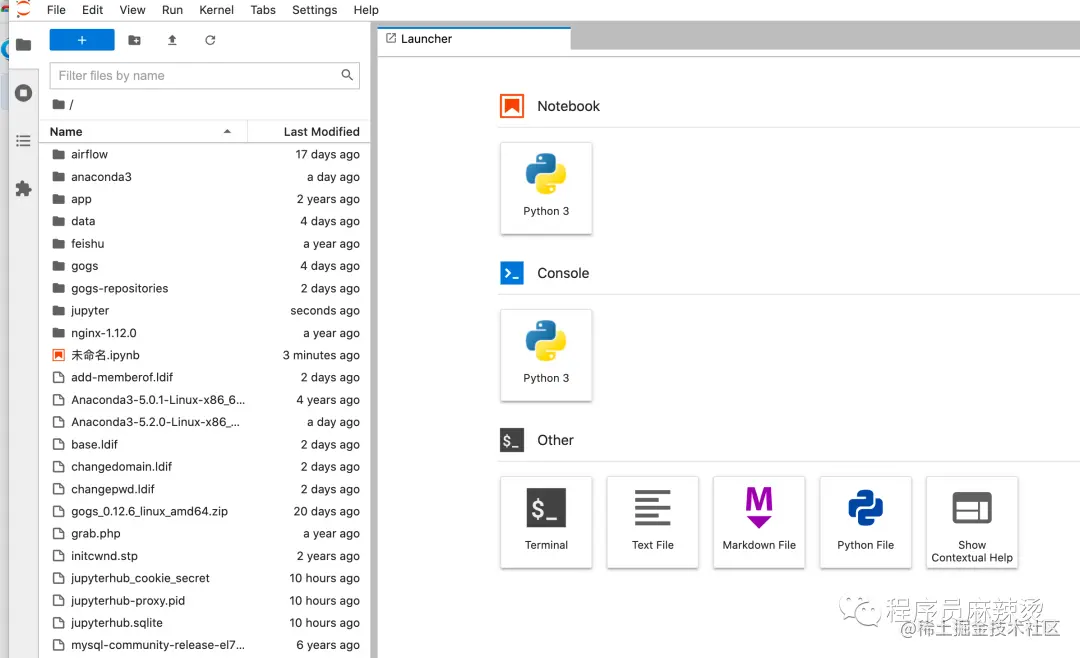This screenshot has height=658, width=1080.
Task: Select the add-memberof.ldif file
Action: (205, 378)
